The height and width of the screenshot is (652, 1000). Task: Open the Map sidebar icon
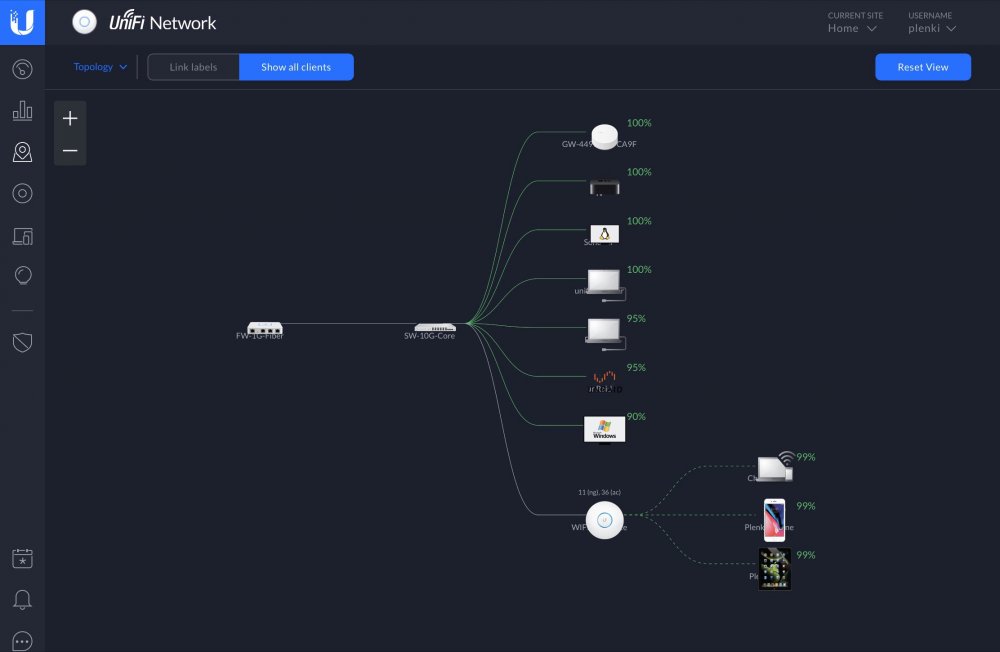[x=22, y=152]
